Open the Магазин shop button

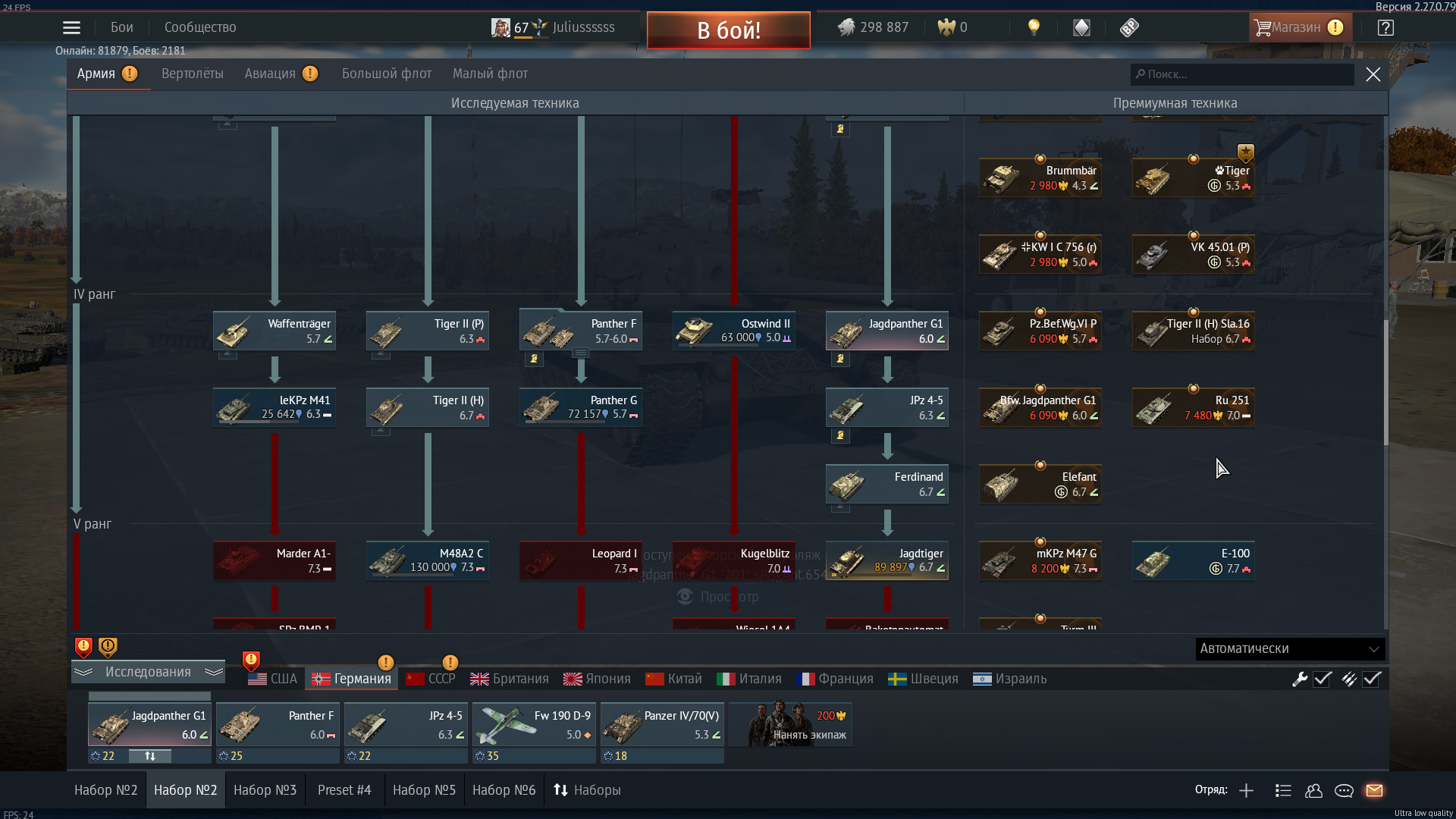coord(1299,27)
